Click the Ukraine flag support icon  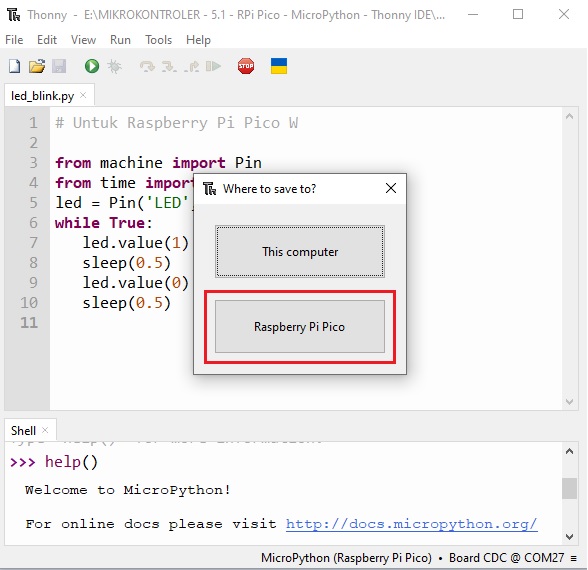coord(279,66)
